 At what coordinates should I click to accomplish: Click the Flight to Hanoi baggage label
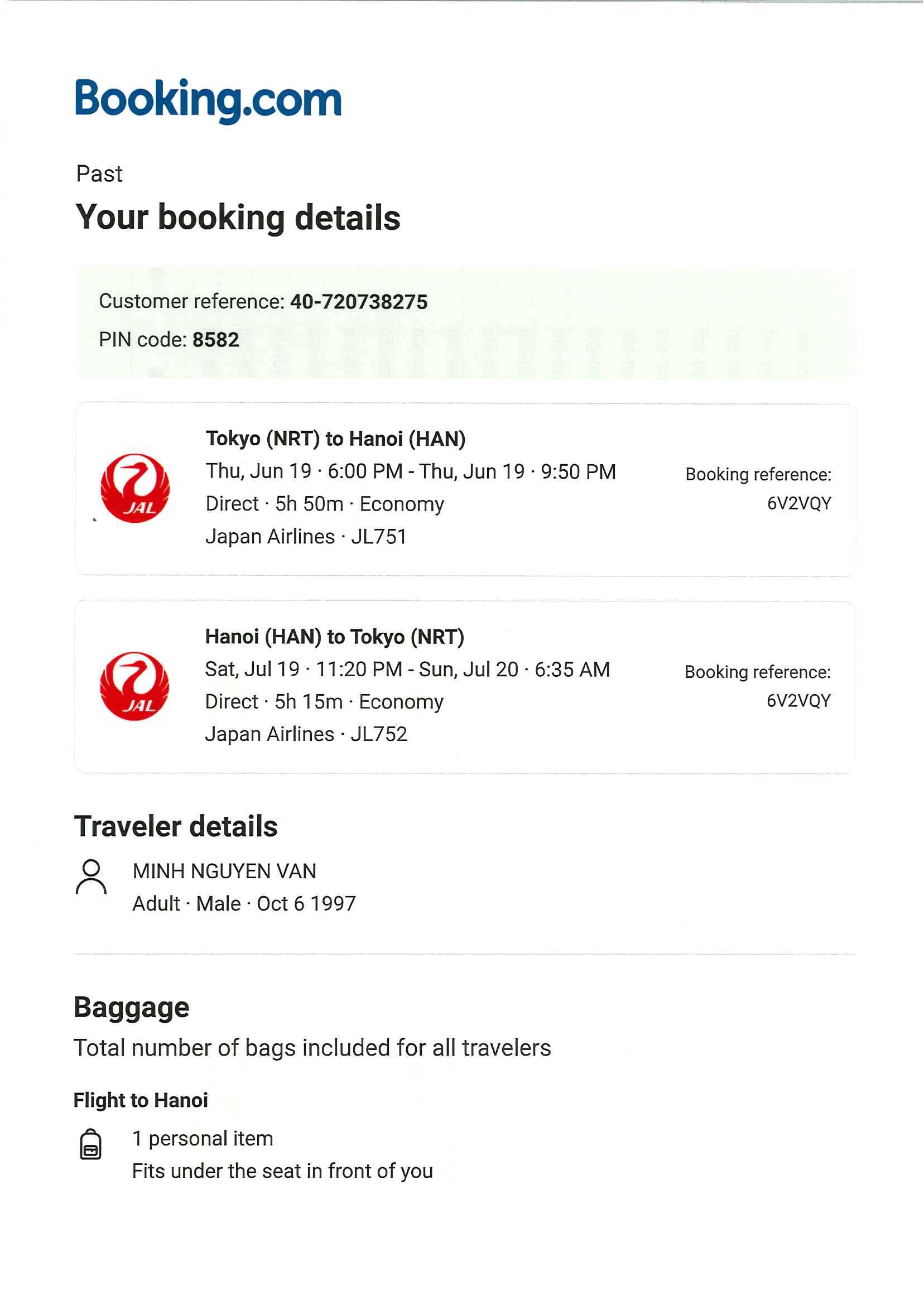[141, 1100]
